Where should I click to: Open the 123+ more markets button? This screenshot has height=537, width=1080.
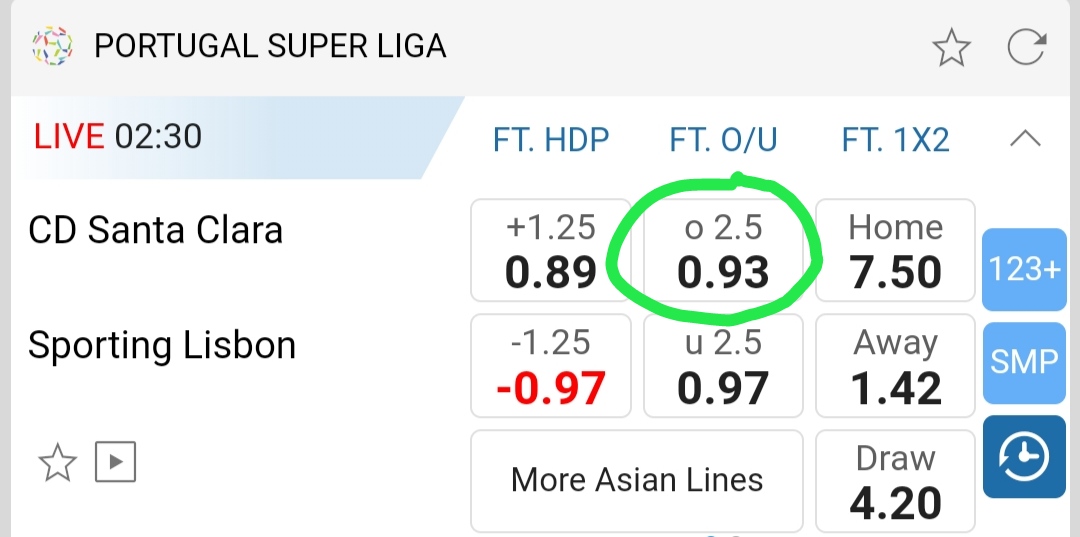point(1024,269)
